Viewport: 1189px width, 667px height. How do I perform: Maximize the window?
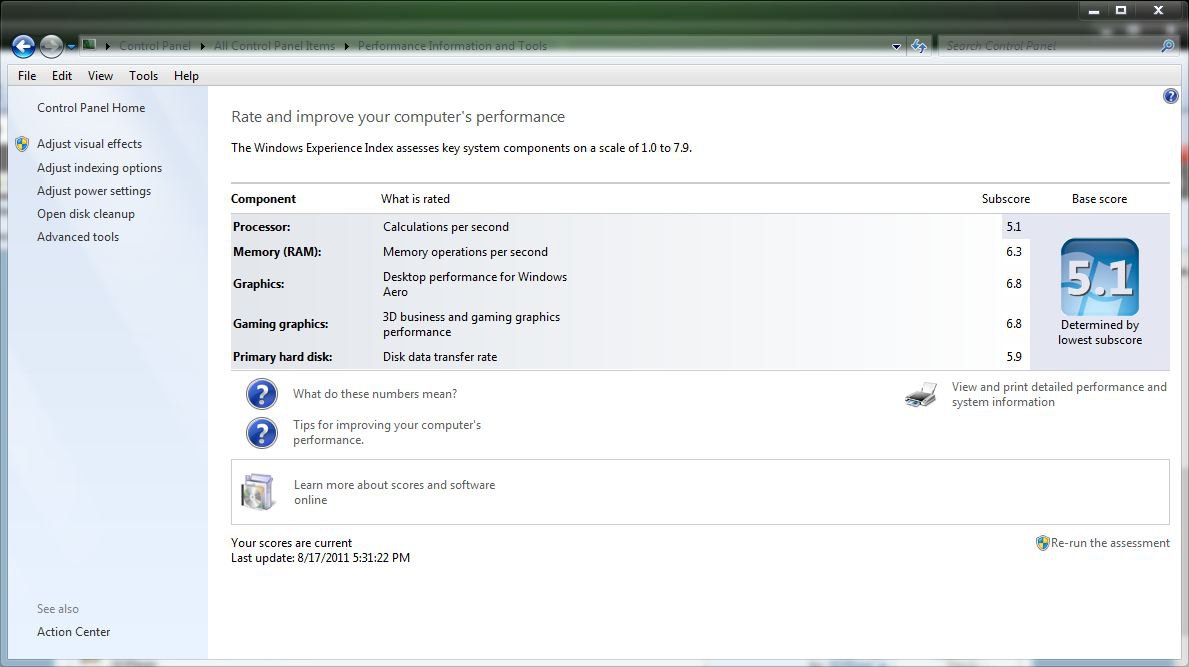pos(1121,11)
